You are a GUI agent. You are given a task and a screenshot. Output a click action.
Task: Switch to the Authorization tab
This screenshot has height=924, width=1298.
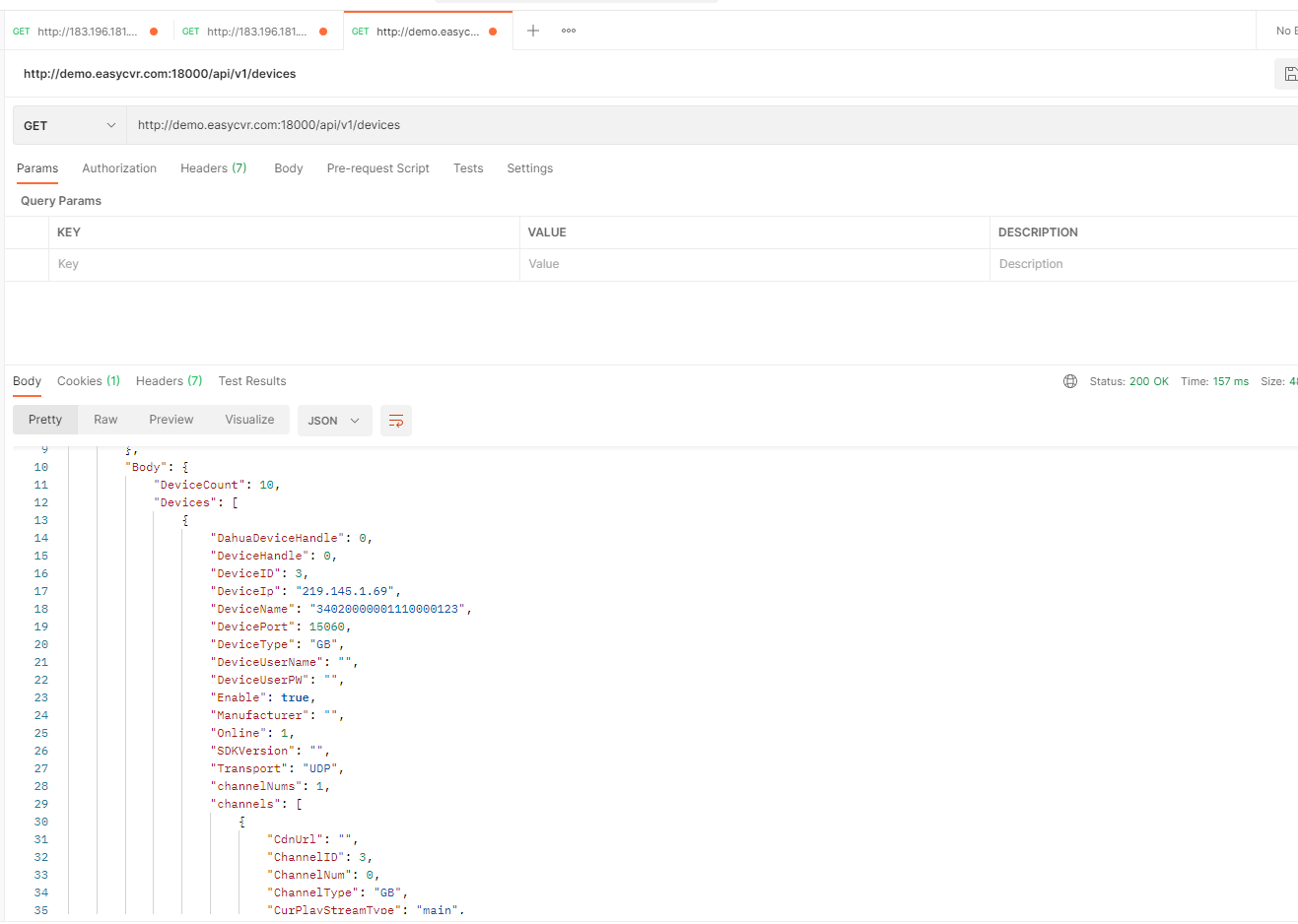[119, 168]
